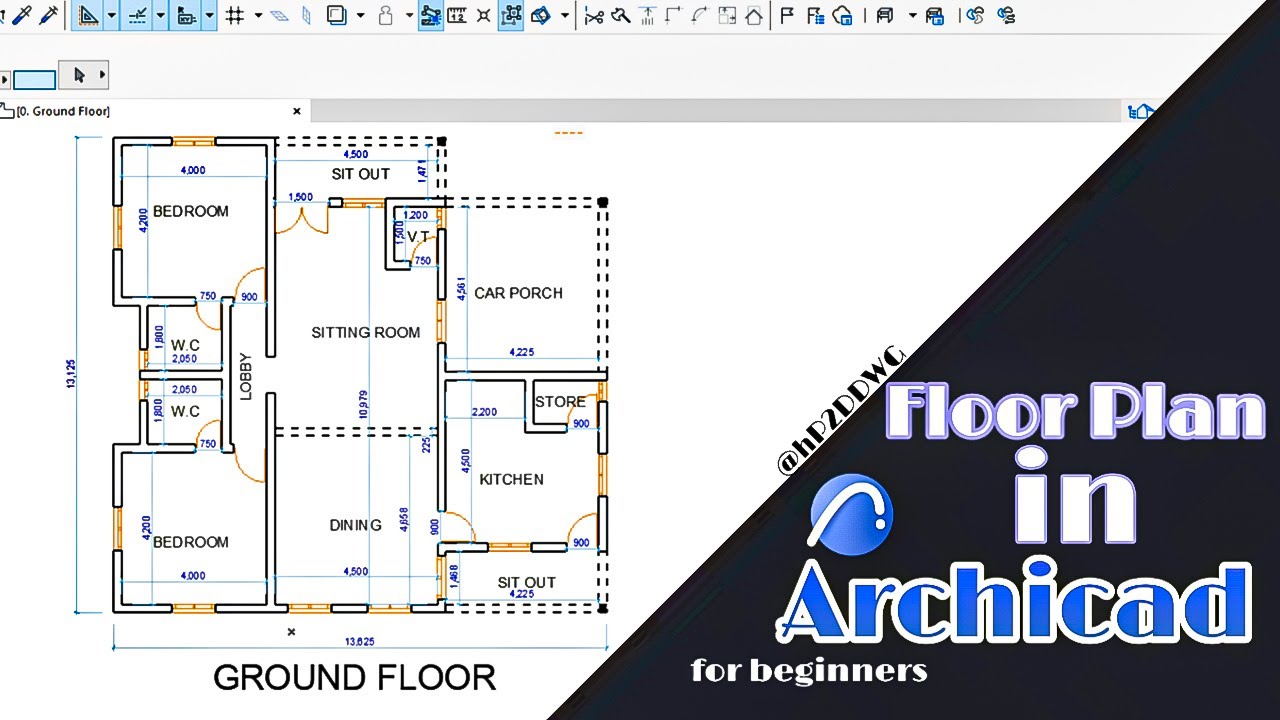Select the 13,625 overall width dimension
1280x720 pixels.
[360, 641]
